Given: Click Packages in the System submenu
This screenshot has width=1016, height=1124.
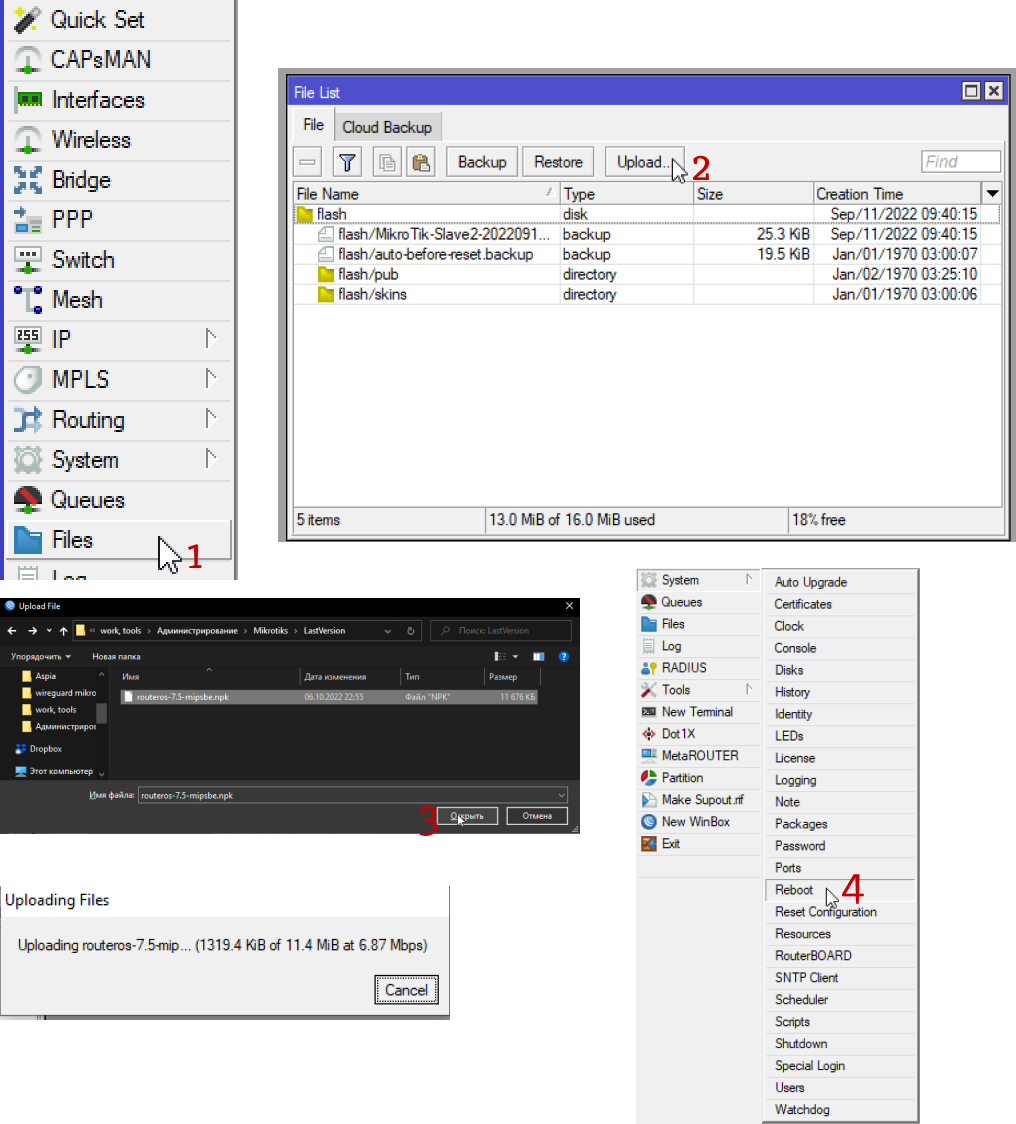Looking at the screenshot, I should (x=840, y=824).
